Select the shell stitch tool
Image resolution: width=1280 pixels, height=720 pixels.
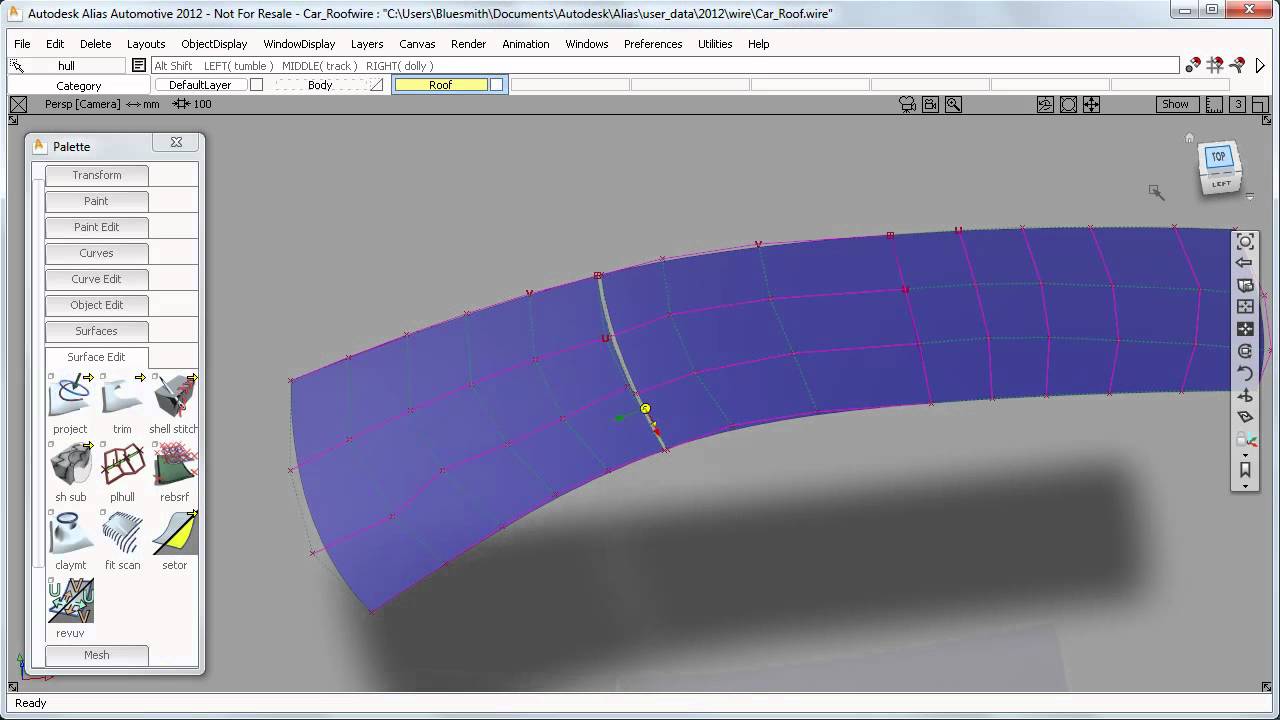pyautogui.click(x=174, y=397)
